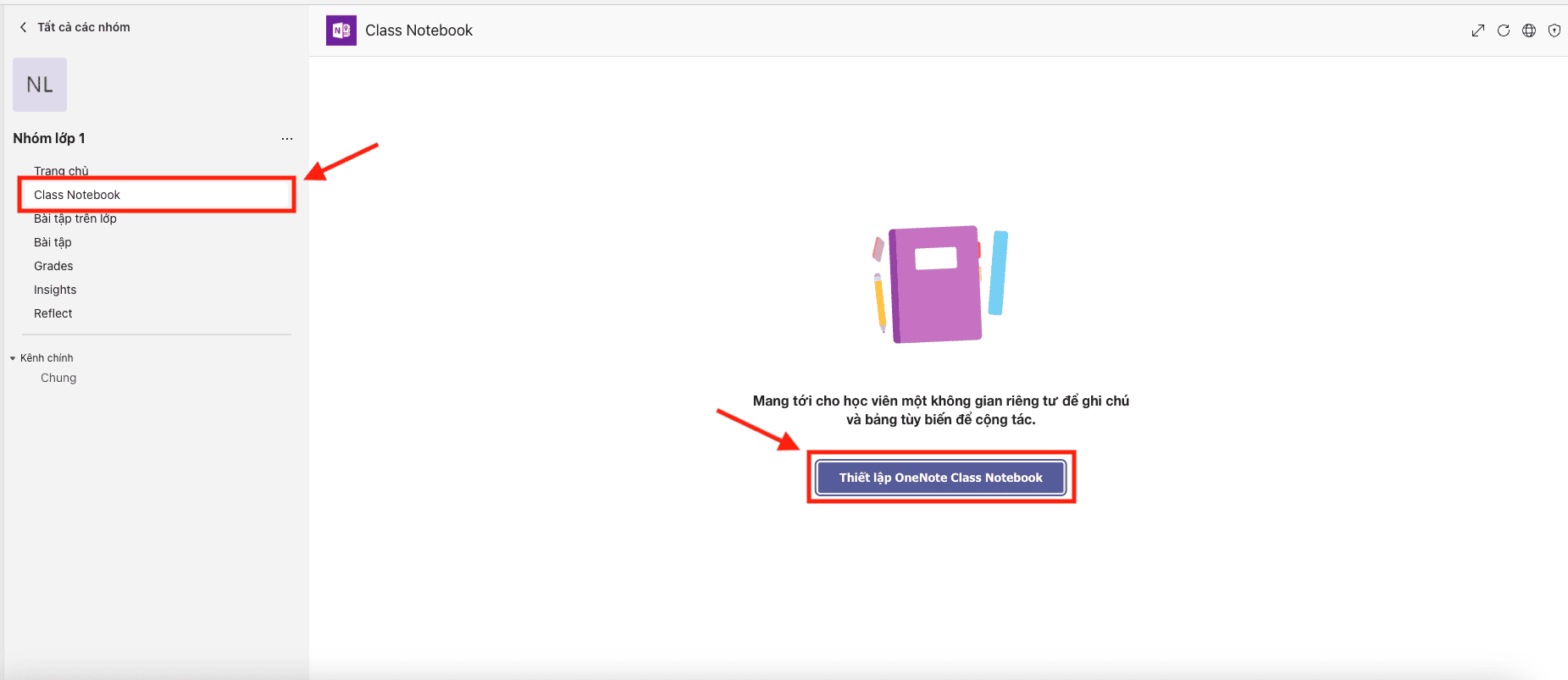
Task: Click the NL team avatar
Action: [x=40, y=85]
